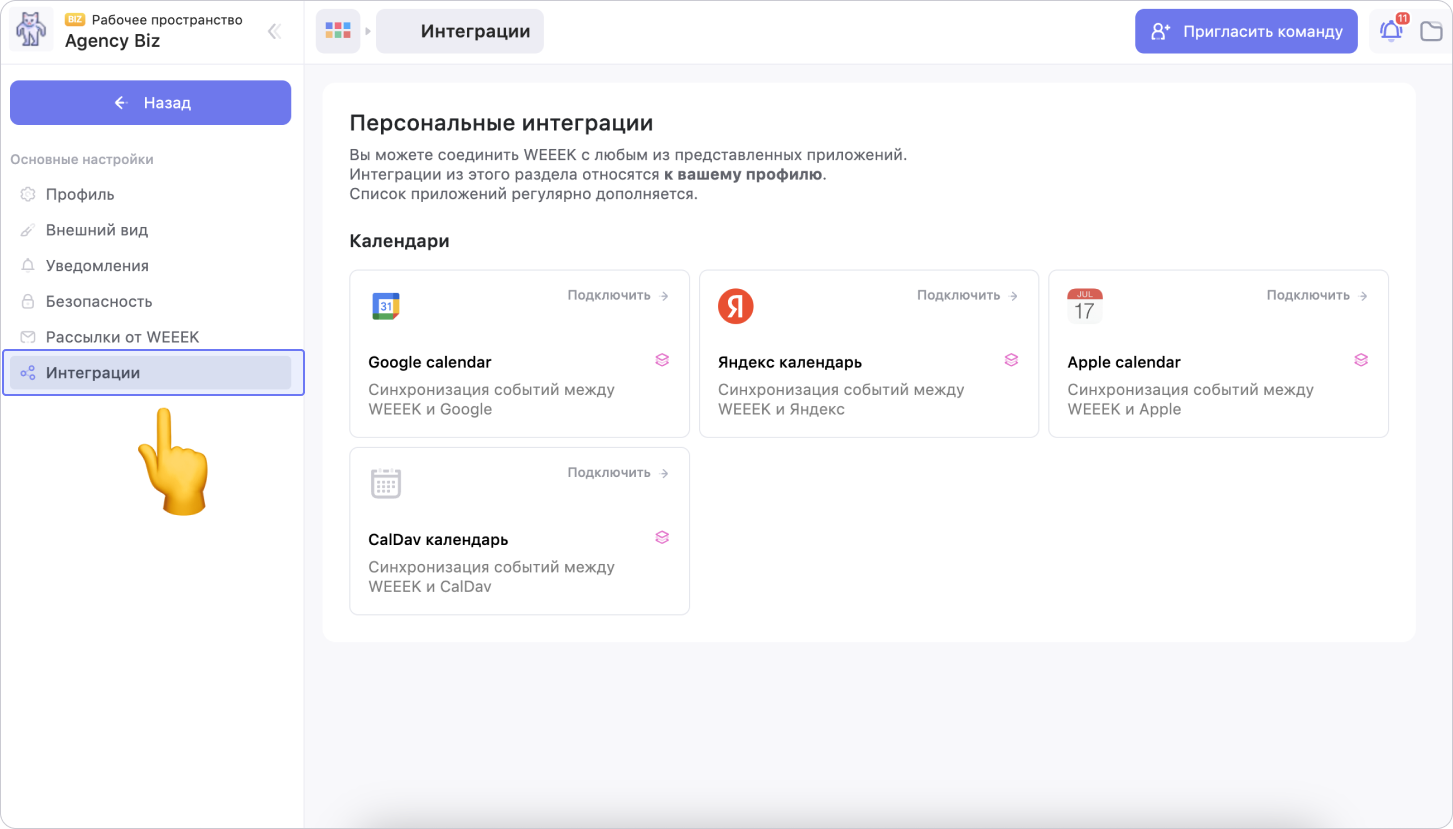Open Безопасность settings section
The image size is (1453, 829).
(99, 301)
